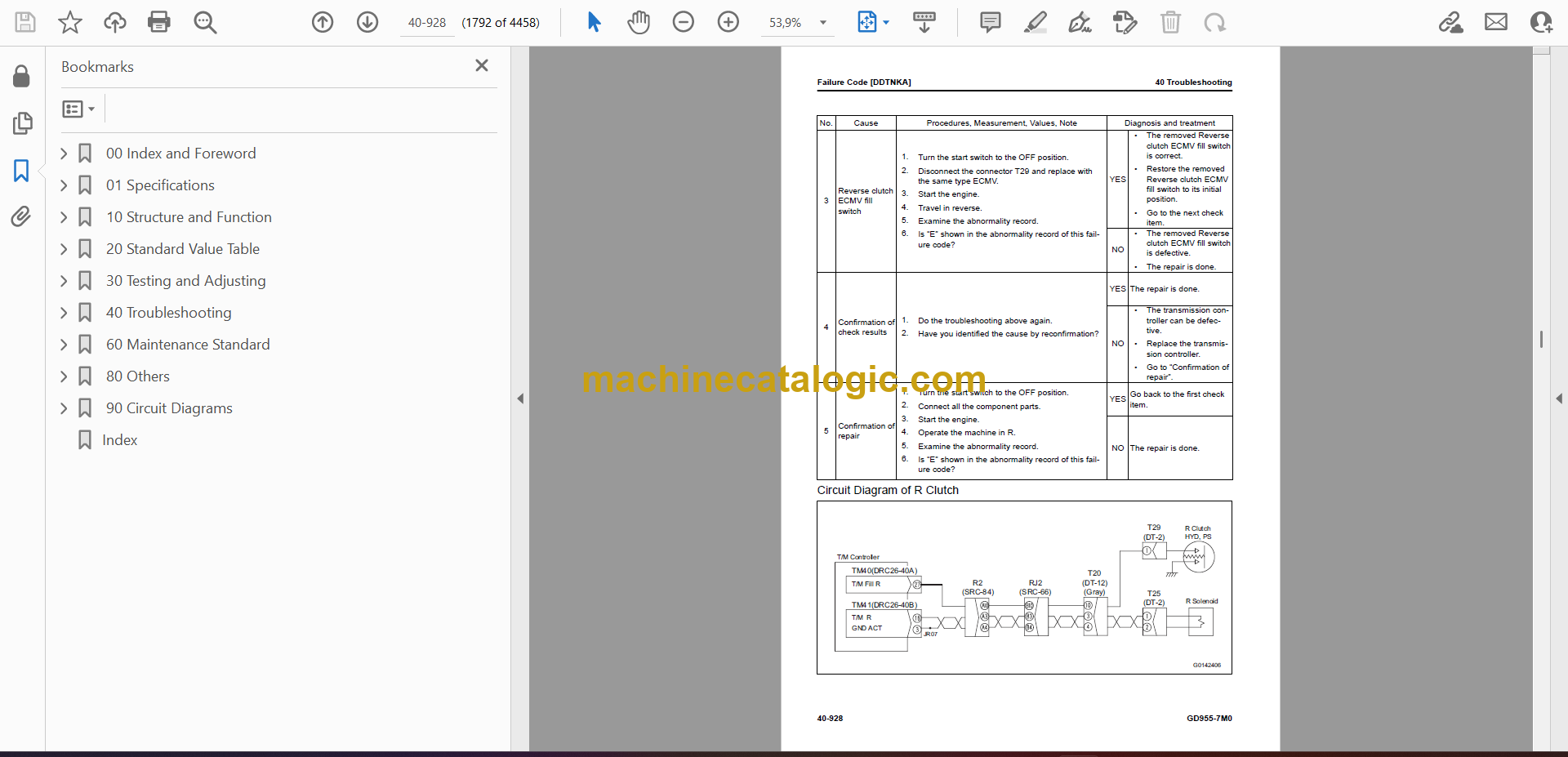Add a sticky note comment
This screenshot has height=757, width=1568.
[x=991, y=22]
